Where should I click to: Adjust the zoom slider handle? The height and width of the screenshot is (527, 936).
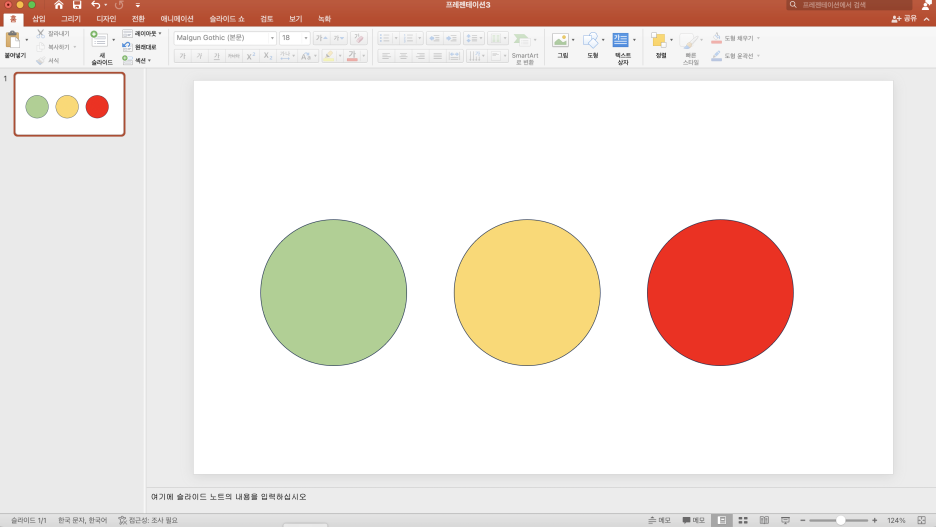pyautogui.click(x=840, y=520)
